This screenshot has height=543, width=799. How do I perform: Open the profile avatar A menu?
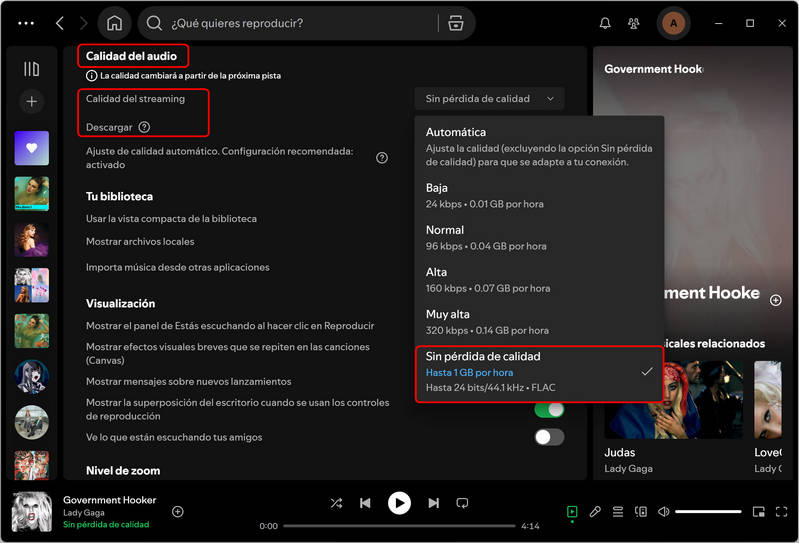(x=674, y=23)
